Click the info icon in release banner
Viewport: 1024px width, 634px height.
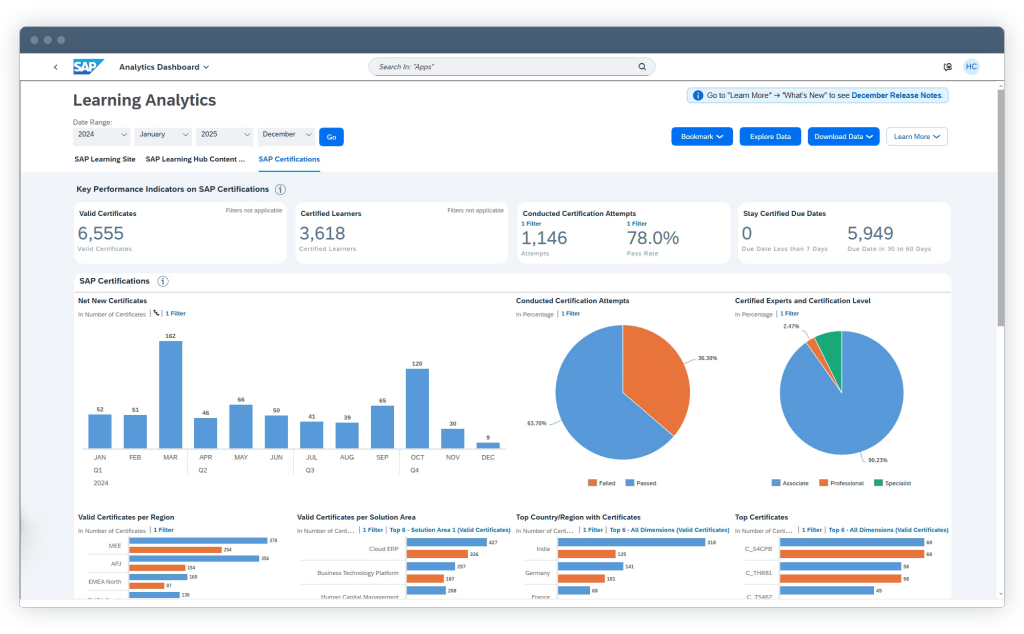click(x=697, y=95)
